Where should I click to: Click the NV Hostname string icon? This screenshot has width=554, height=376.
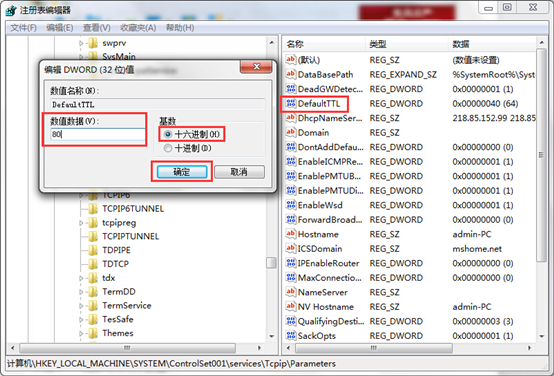[x=290, y=306]
